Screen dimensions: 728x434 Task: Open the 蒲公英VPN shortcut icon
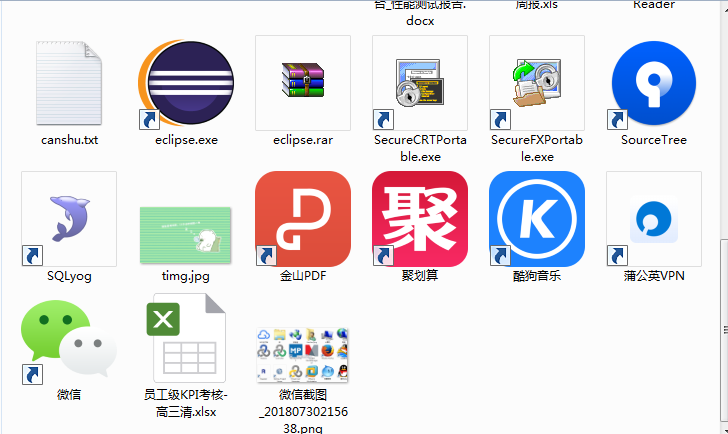pos(654,219)
